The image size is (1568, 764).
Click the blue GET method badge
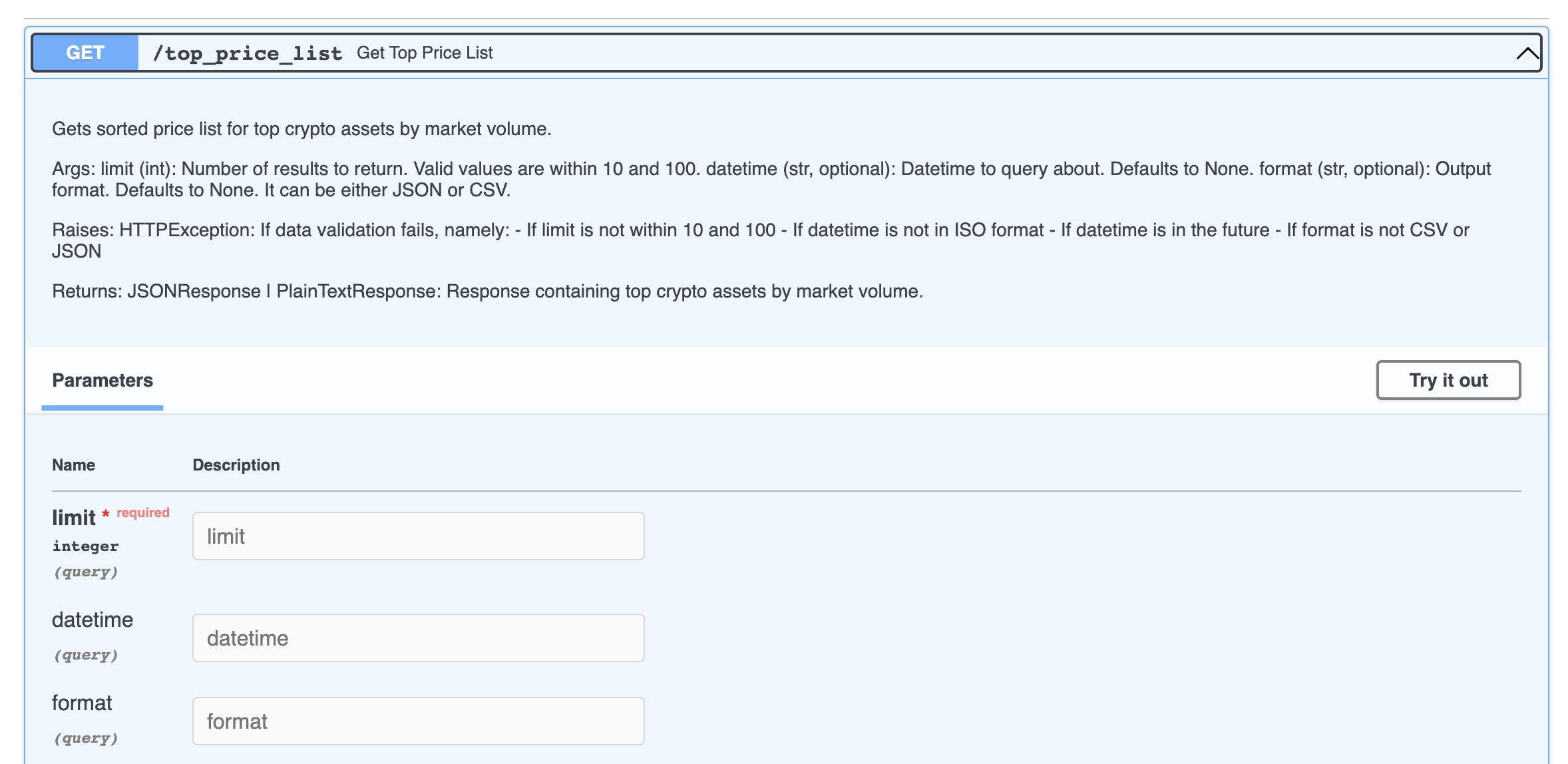[85, 53]
